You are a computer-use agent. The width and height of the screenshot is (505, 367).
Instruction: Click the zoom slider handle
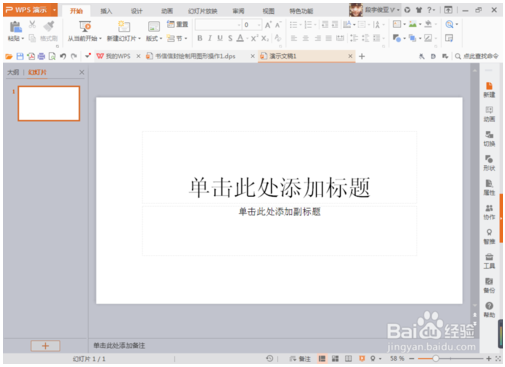tap(435, 359)
